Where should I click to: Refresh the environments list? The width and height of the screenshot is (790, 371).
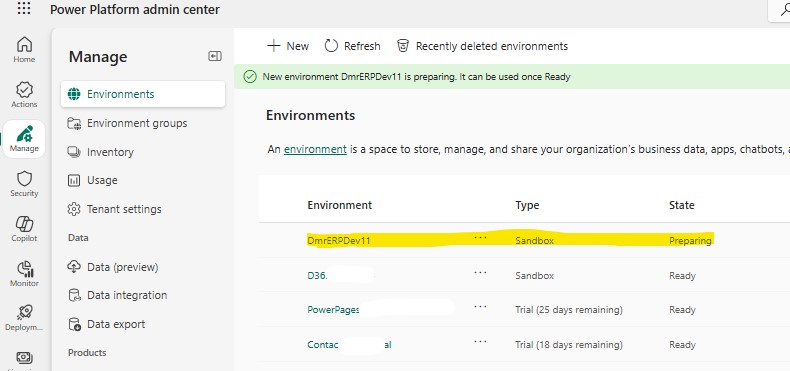pyautogui.click(x=352, y=46)
